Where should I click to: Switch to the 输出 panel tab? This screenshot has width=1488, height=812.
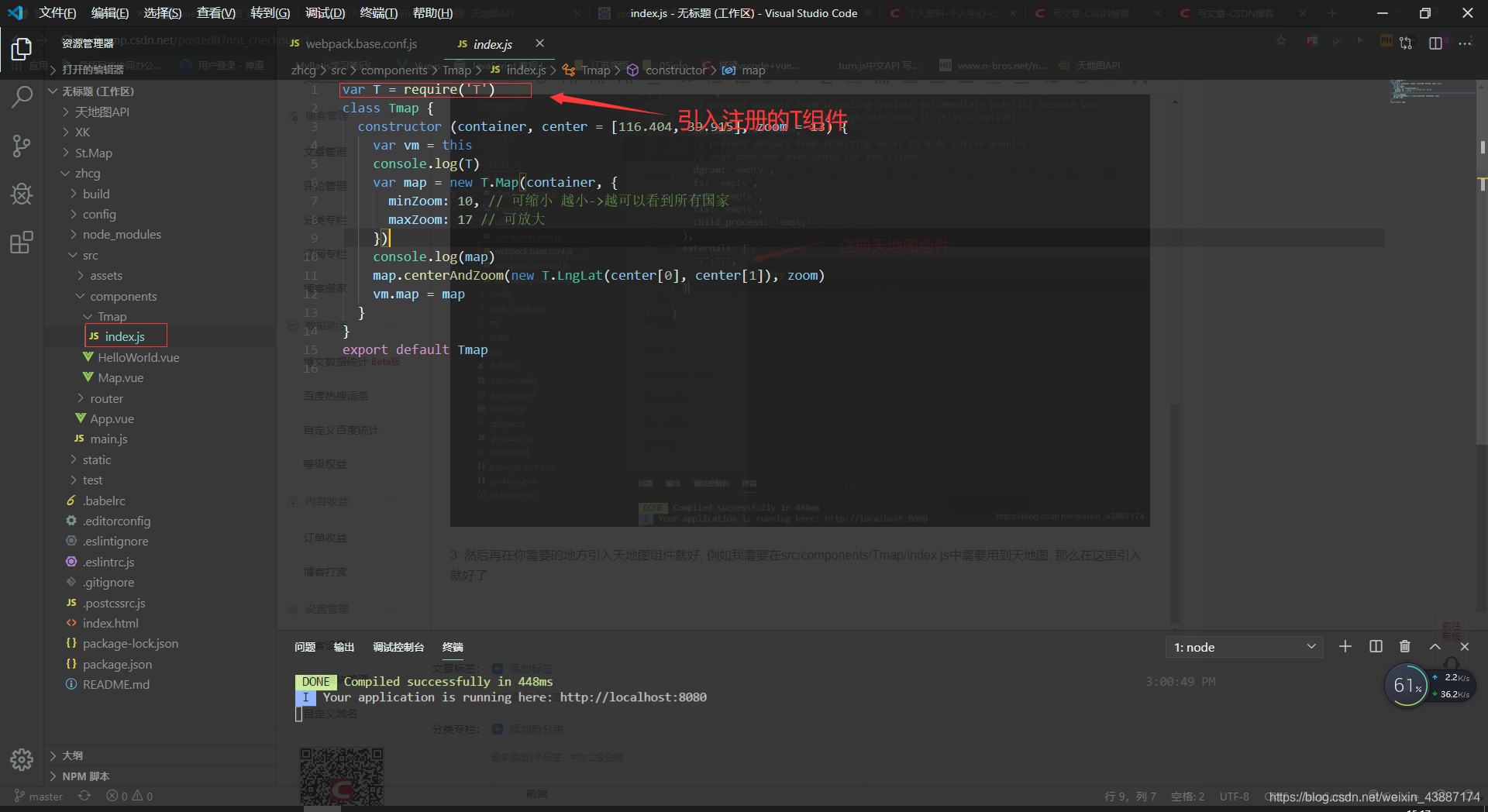coord(343,647)
